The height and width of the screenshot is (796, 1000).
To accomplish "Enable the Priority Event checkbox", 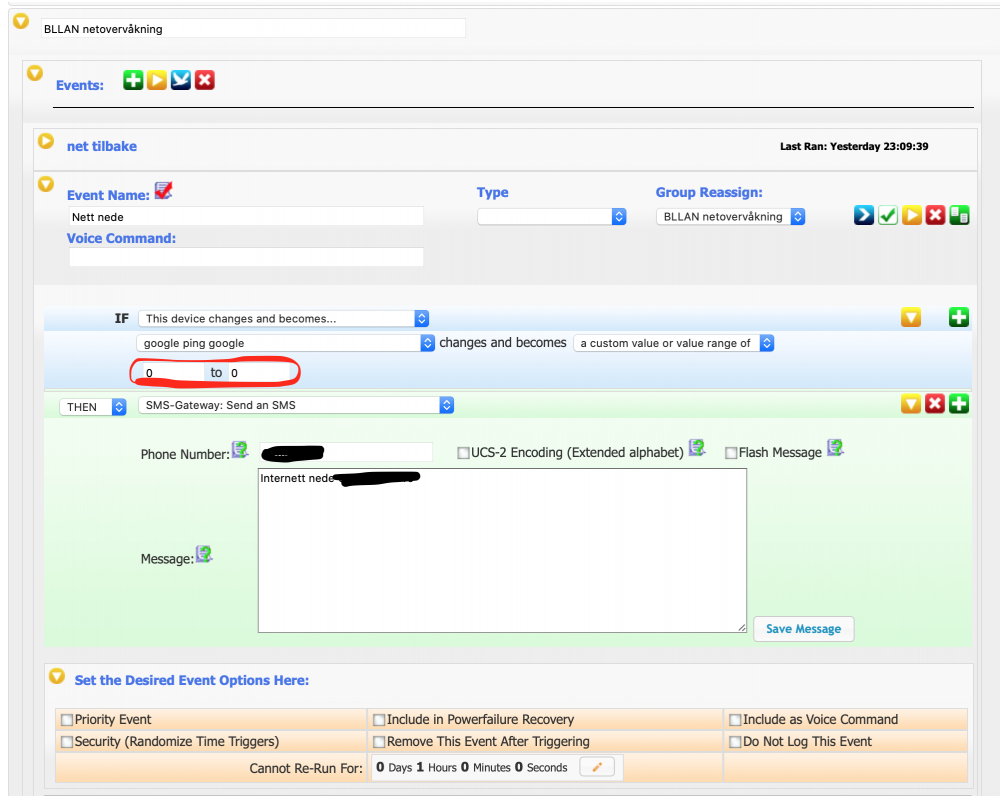I will [x=67, y=720].
